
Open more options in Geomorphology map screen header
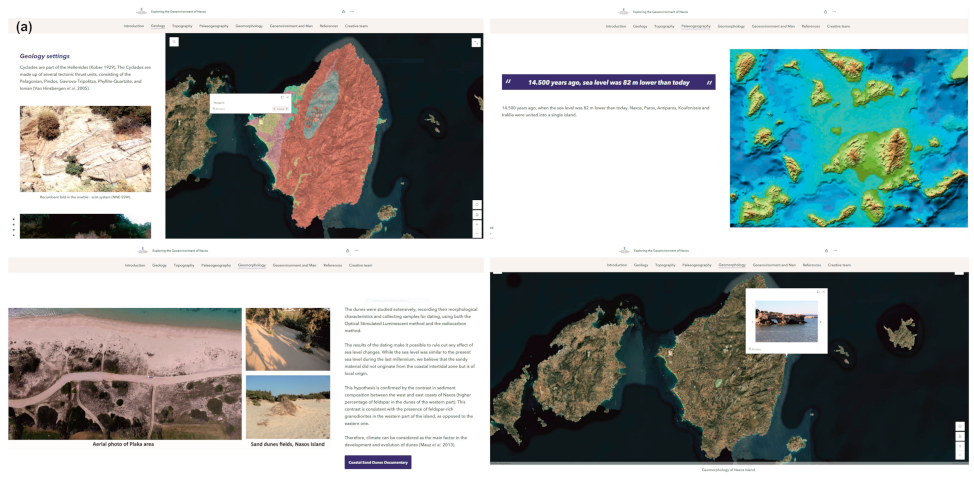click(x=834, y=250)
